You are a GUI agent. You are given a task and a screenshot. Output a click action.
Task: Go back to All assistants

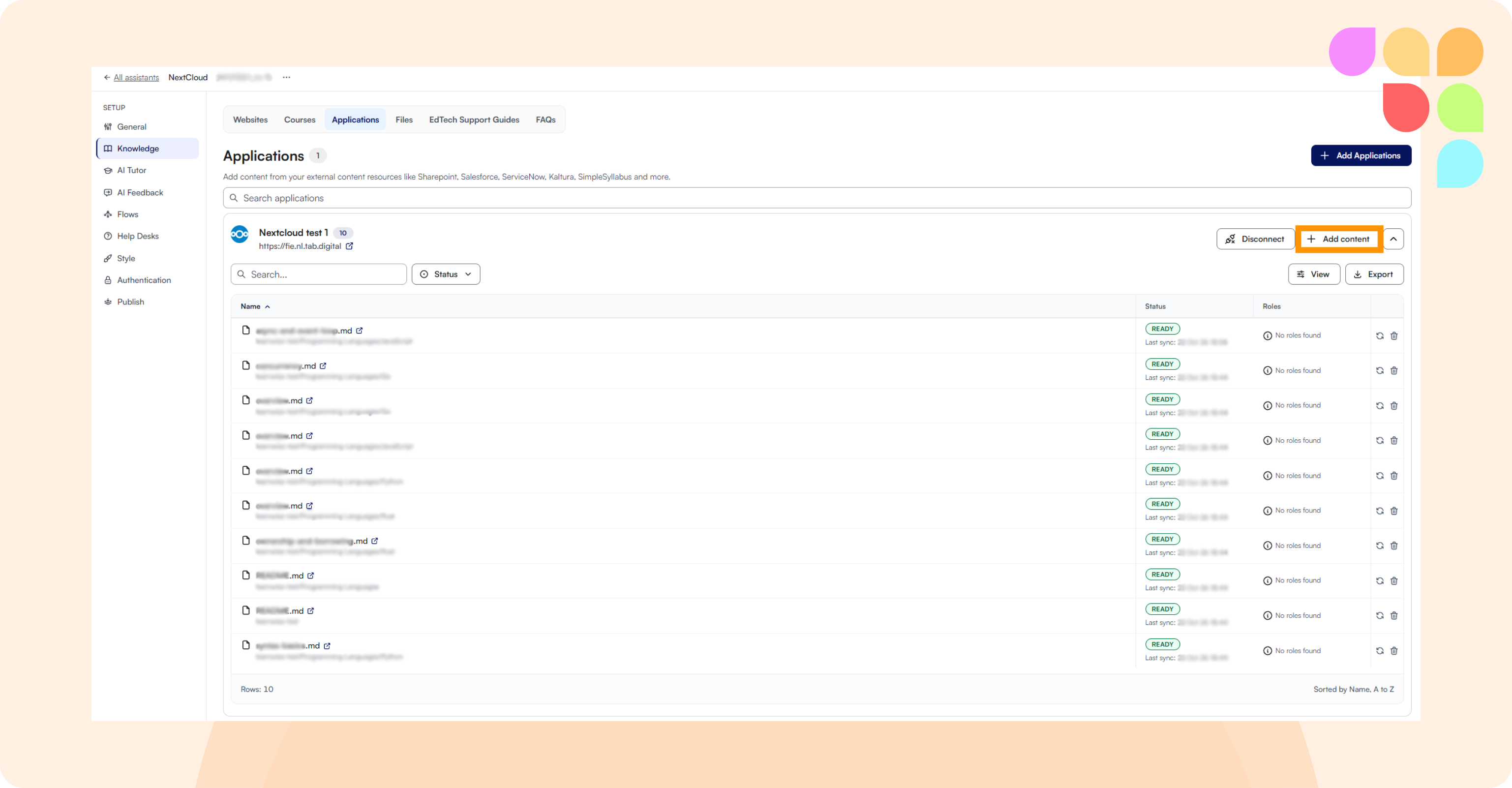(x=131, y=78)
